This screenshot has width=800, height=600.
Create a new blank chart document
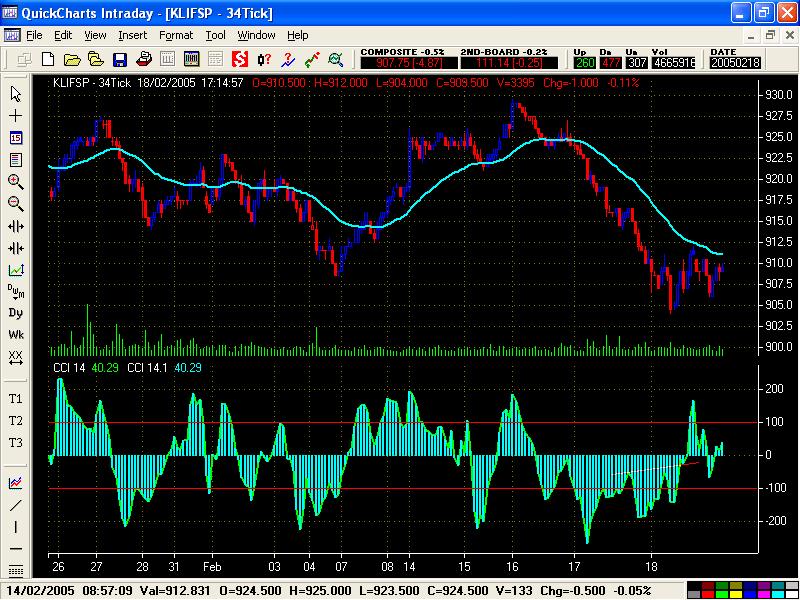click(48, 59)
